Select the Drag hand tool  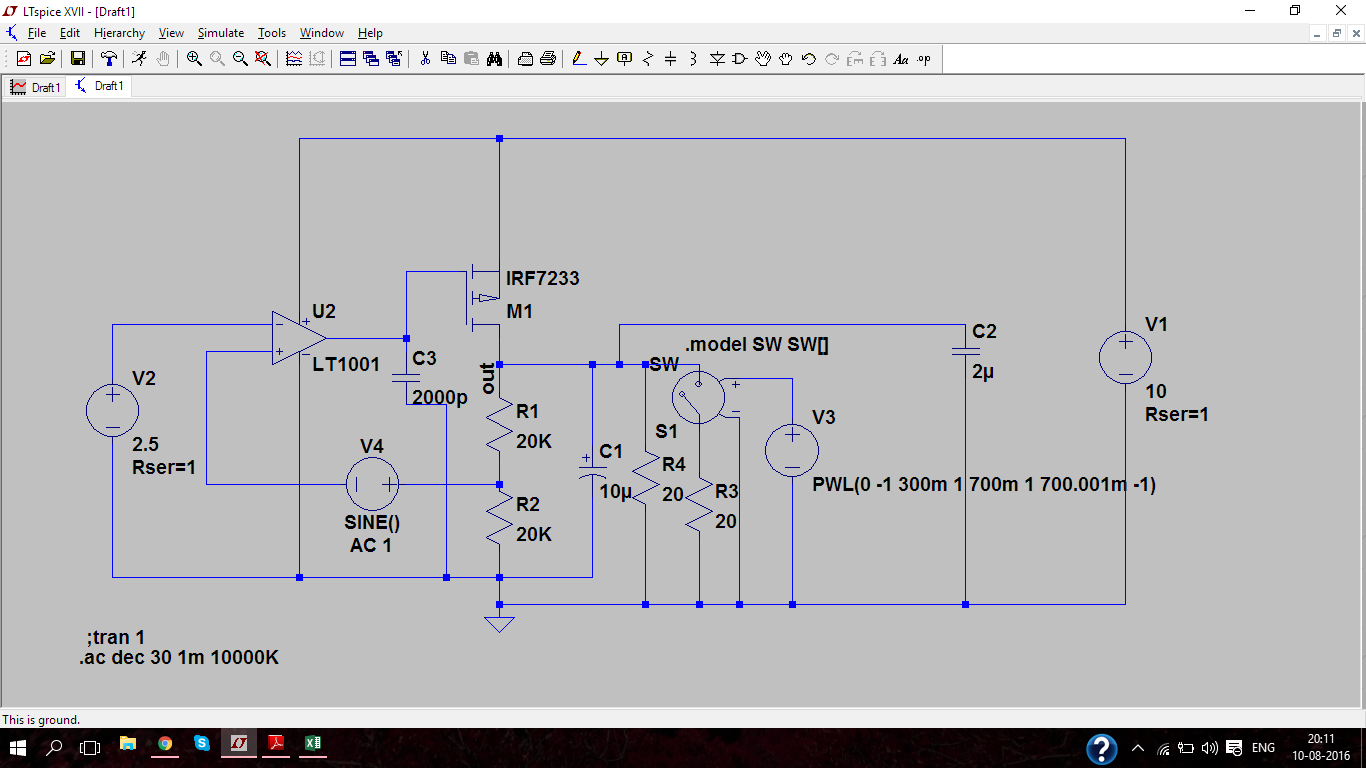click(x=786, y=59)
